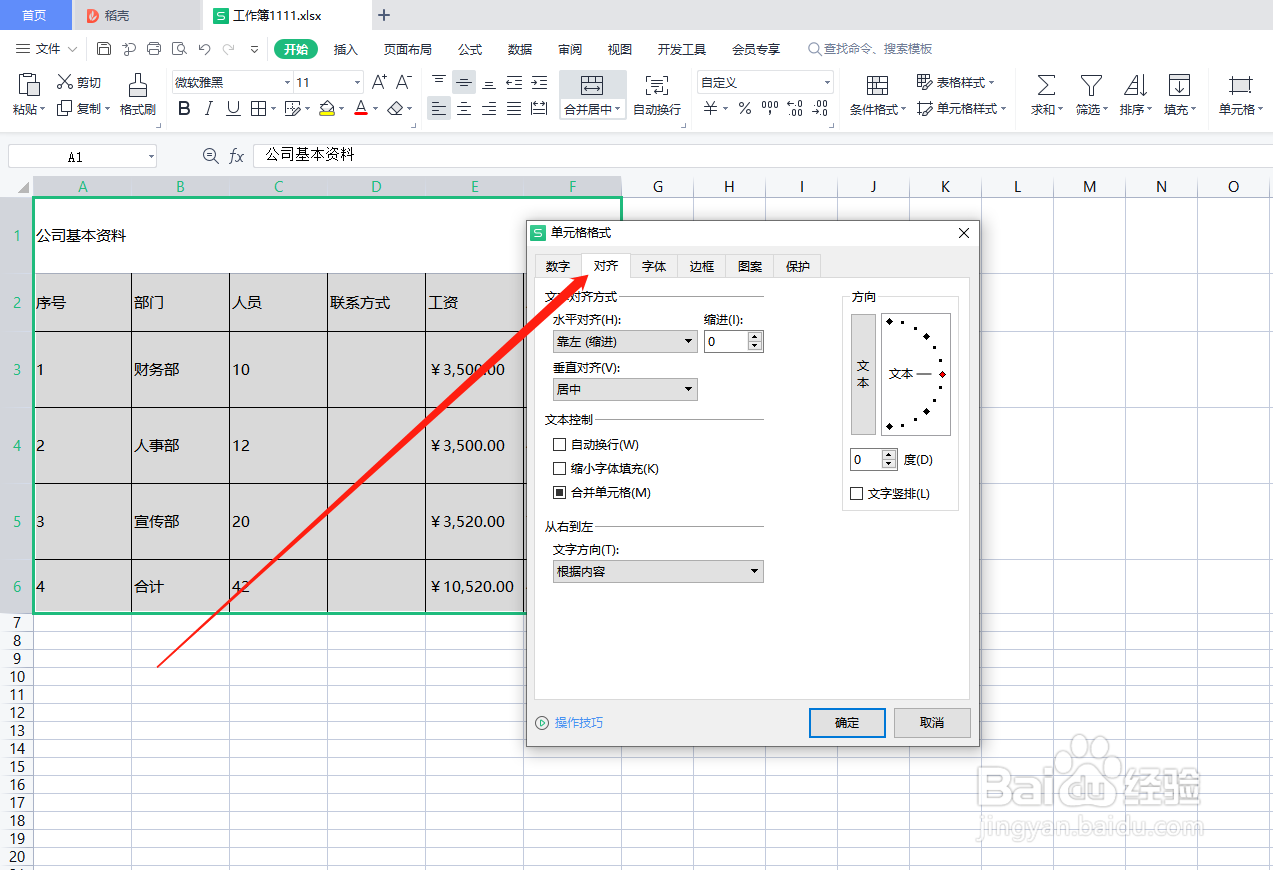Confirm with the 确定 button
The image size is (1273, 870).
846,722
